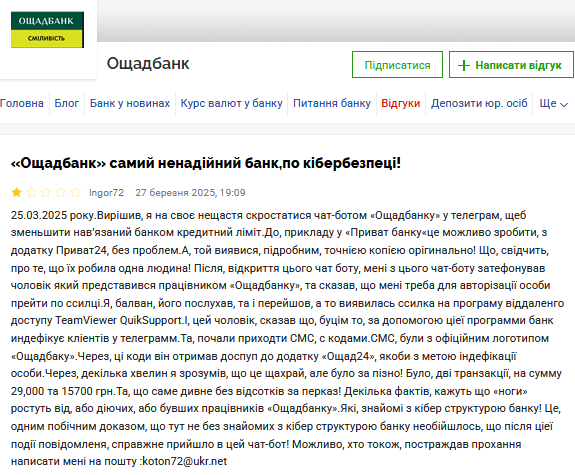This screenshot has height=475, width=575.
Task: Open the Ingor72 author profile link
Action: 106,193
